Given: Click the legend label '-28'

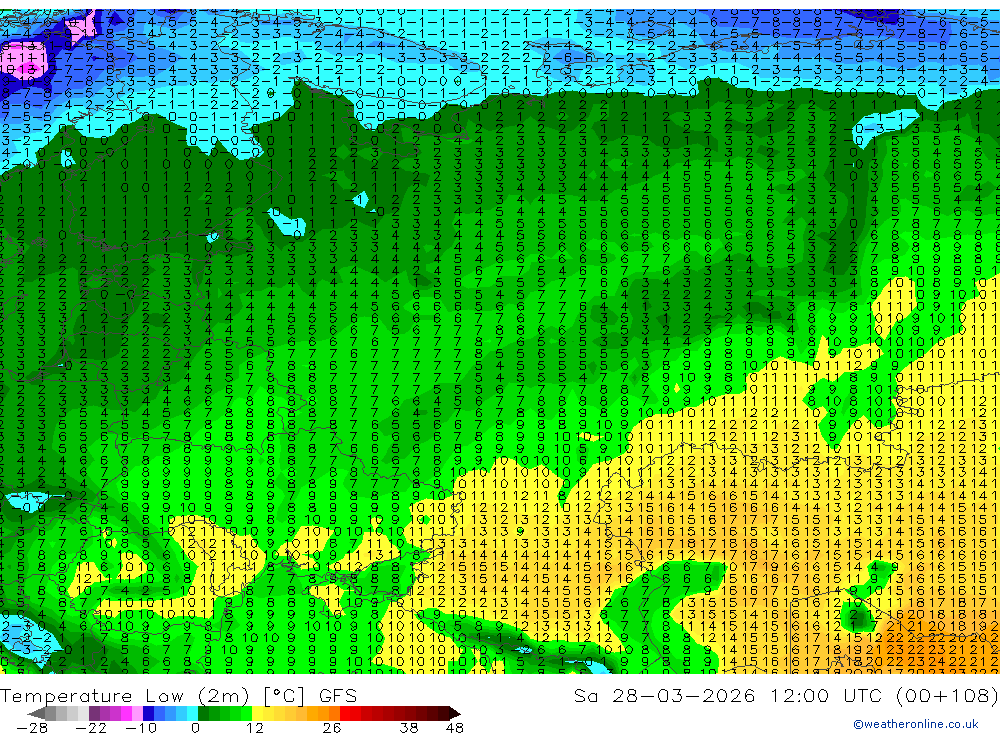Looking at the screenshot, I should coord(32,728).
